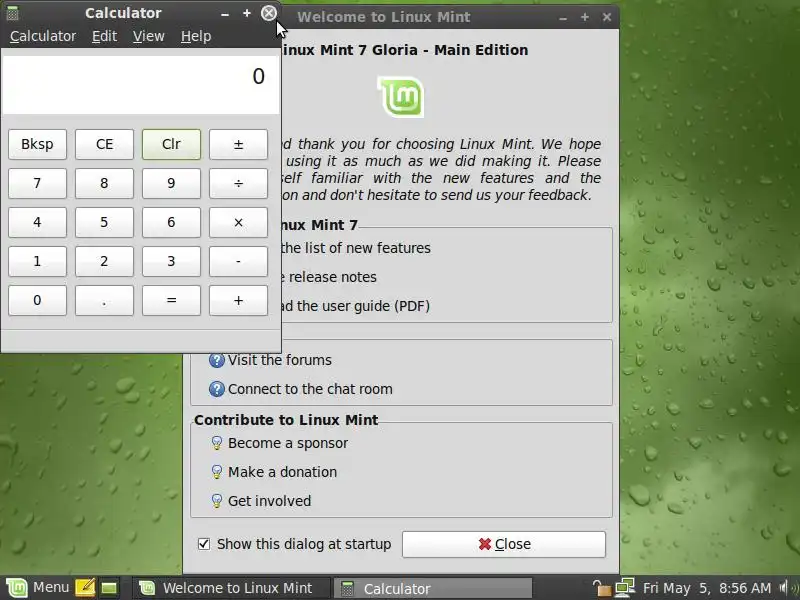The width and height of the screenshot is (800, 600).
Task: Open the View menu
Action: pyautogui.click(x=148, y=36)
